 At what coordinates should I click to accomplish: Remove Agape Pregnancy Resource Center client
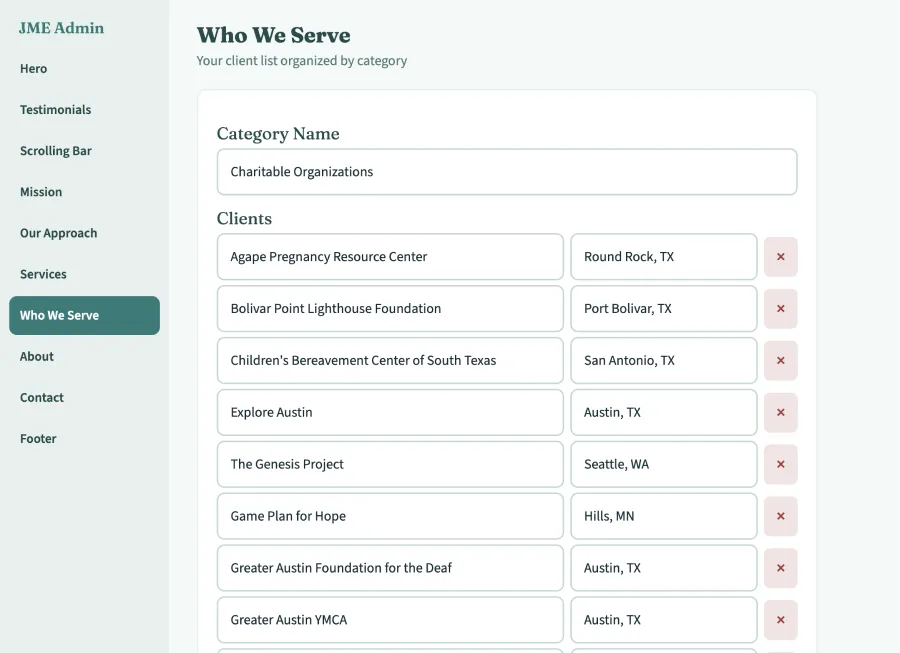pos(780,256)
